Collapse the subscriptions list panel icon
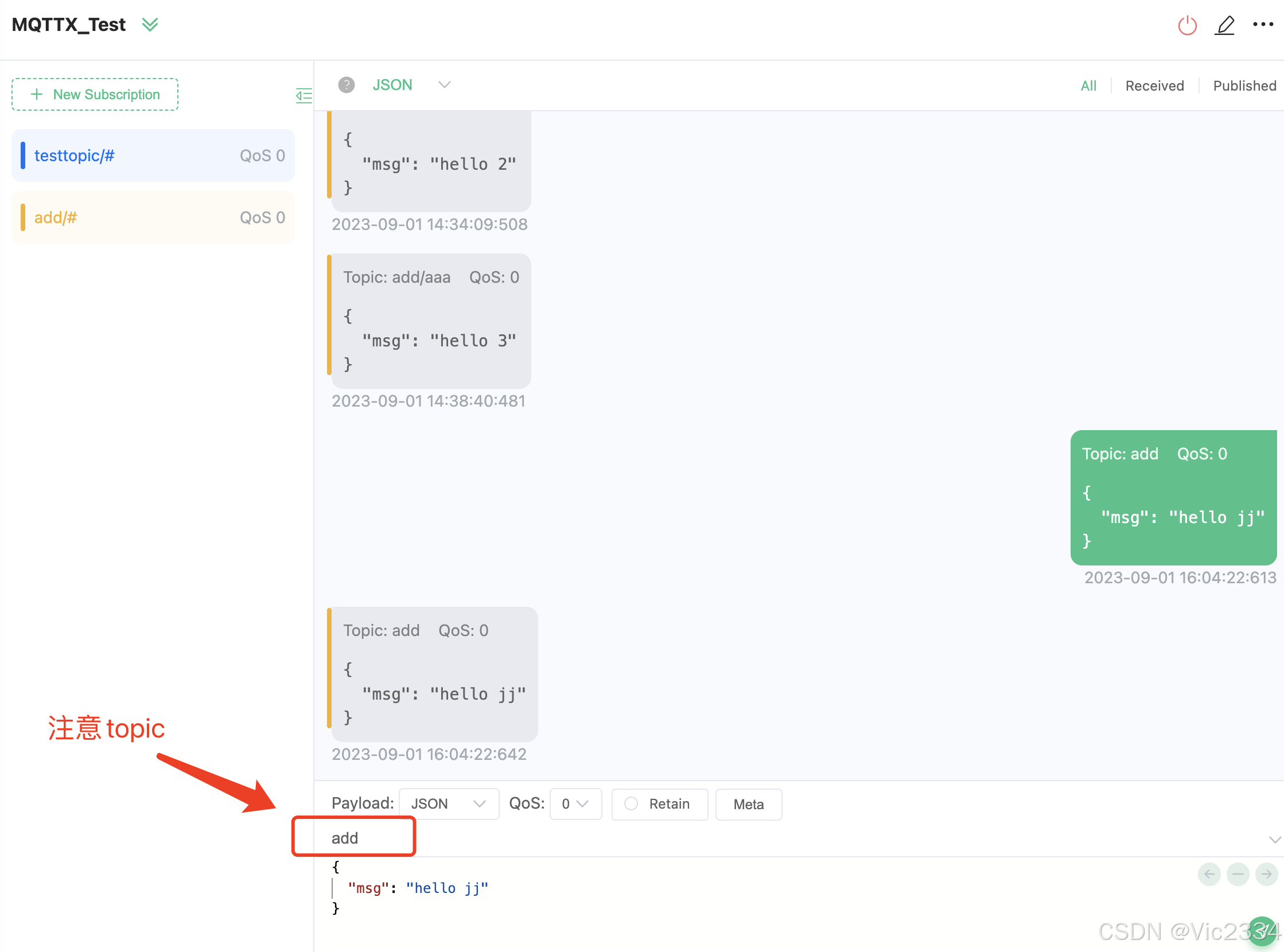 [x=304, y=95]
